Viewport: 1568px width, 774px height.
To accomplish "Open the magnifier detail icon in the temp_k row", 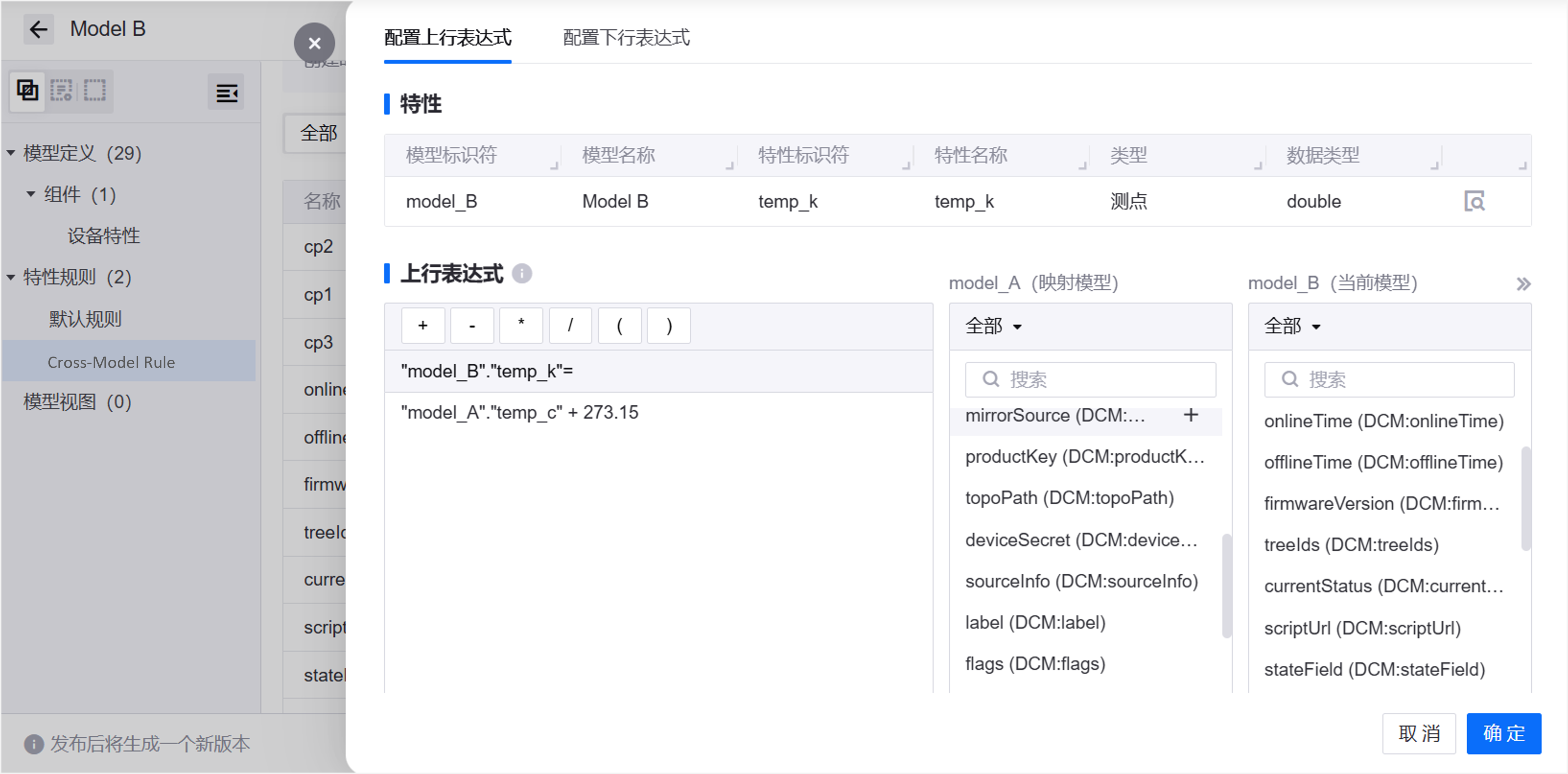I will click(1474, 201).
